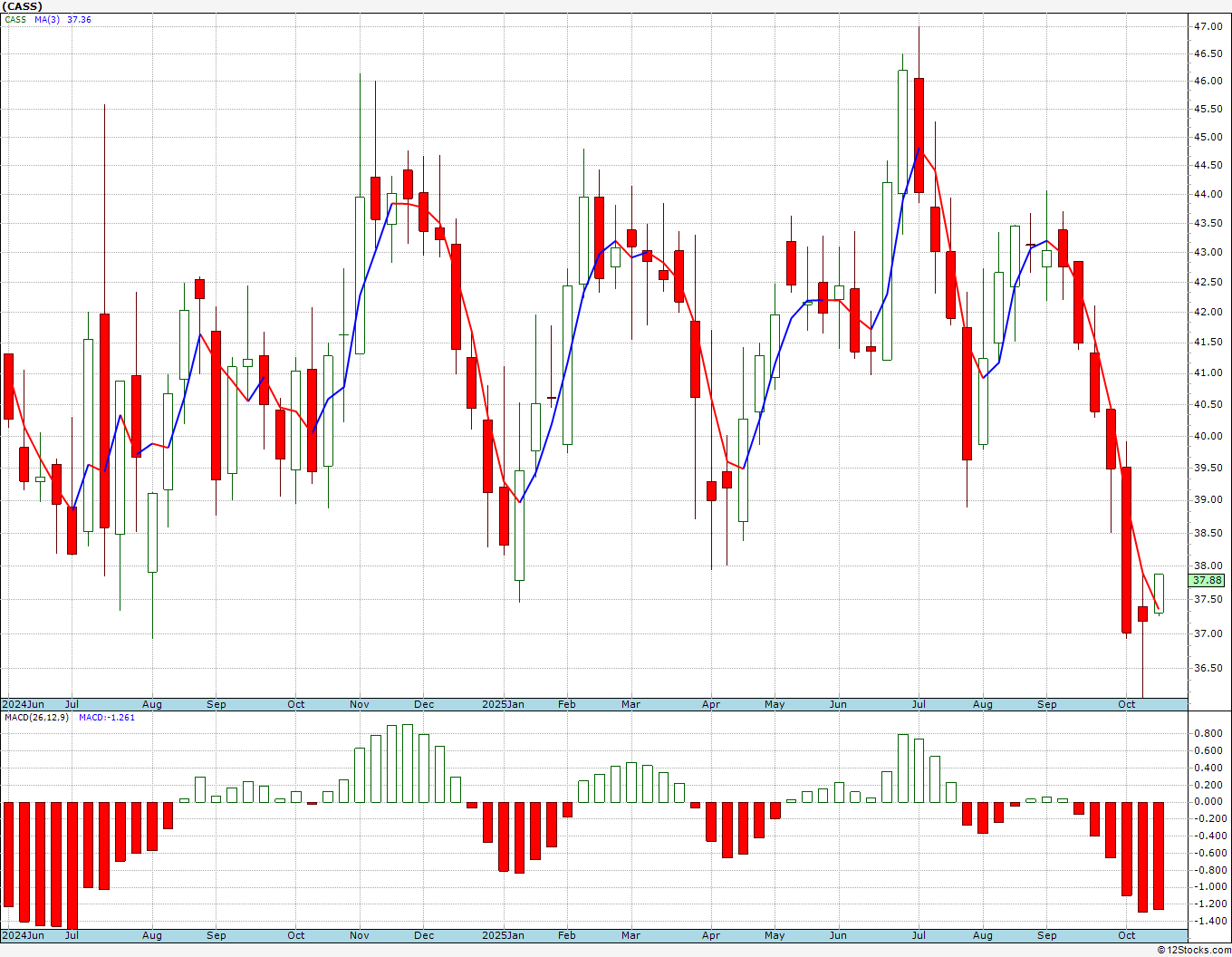Select the 42.00 price axis label
Screen dimensions: 1232x957
click(x=1208, y=312)
